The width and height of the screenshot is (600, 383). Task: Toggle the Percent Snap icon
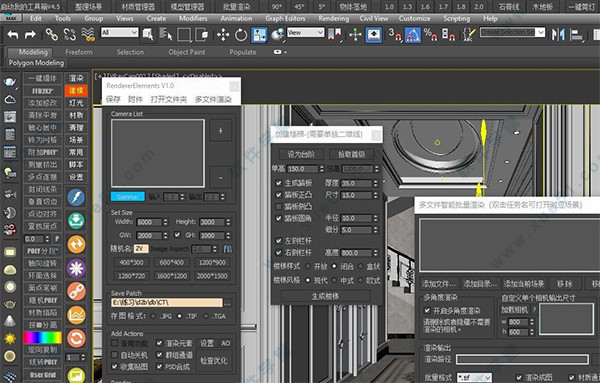(430, 35)
